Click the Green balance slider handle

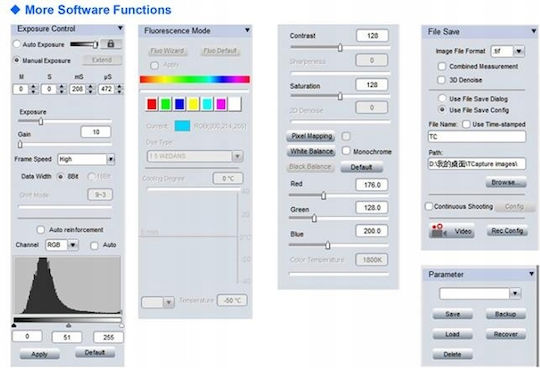click(314, 218)
